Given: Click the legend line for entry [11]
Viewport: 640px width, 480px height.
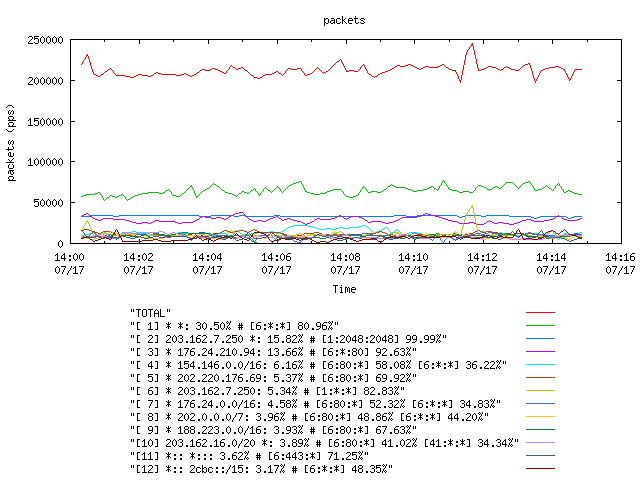Looking at the screenshot, I should [540, 456].
